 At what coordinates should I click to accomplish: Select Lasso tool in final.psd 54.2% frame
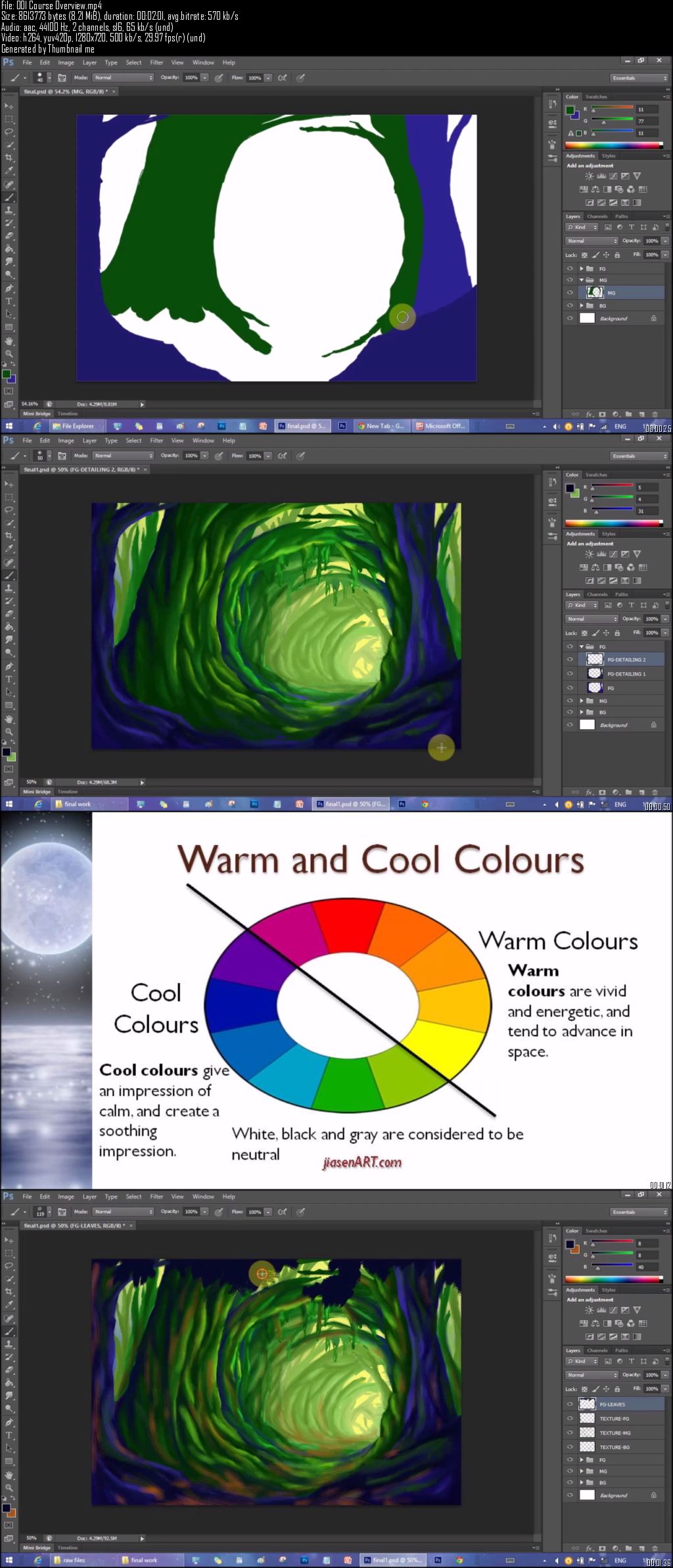click(x=9, y=131)
